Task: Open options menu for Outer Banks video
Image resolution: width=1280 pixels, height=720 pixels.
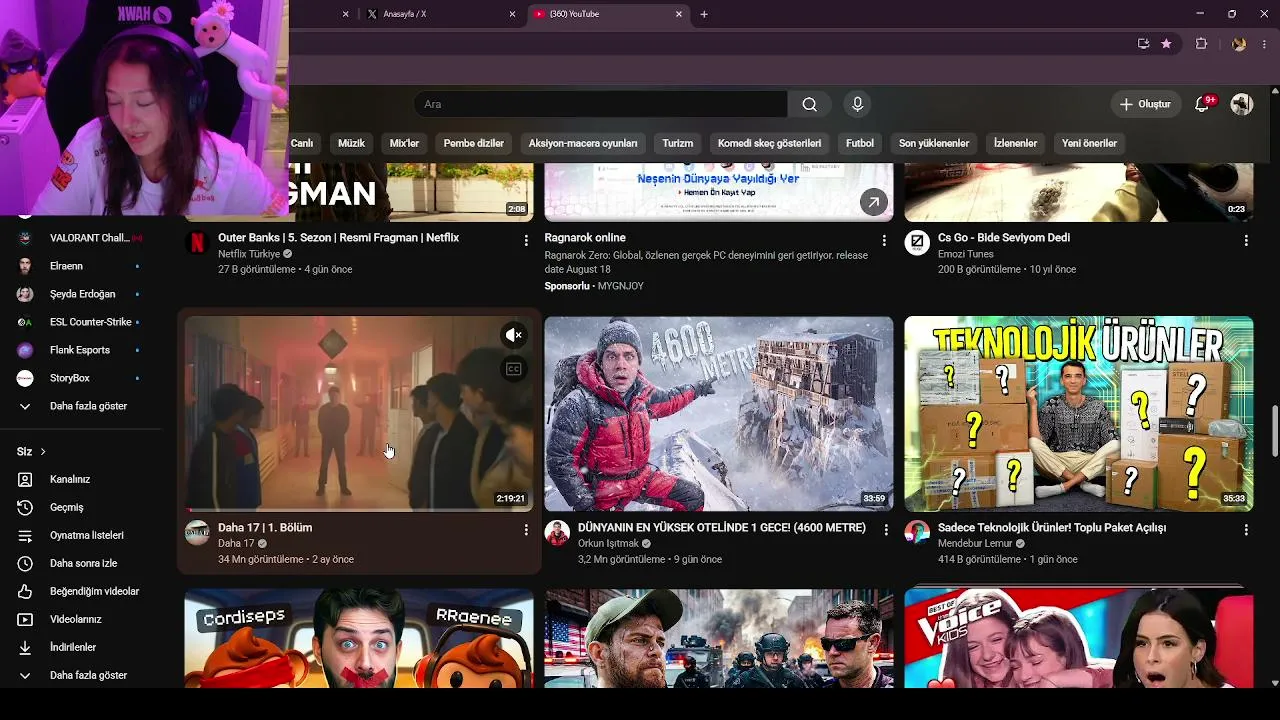Action: (526, 240)
